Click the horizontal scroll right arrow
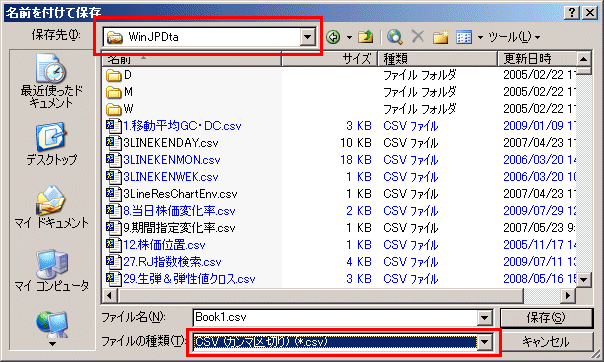 coord(567,295)
